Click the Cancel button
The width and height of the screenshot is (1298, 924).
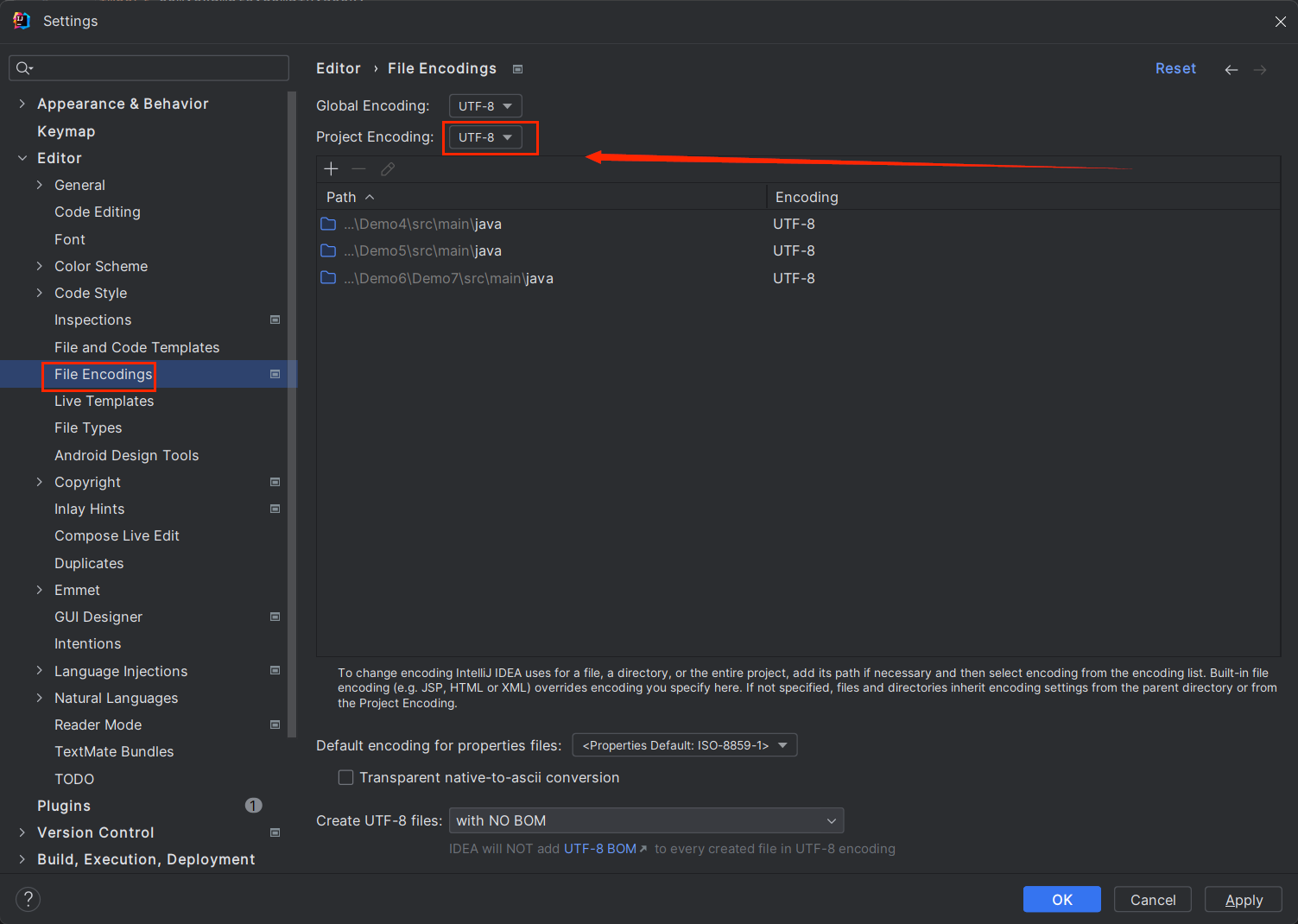pos(1153,899)
